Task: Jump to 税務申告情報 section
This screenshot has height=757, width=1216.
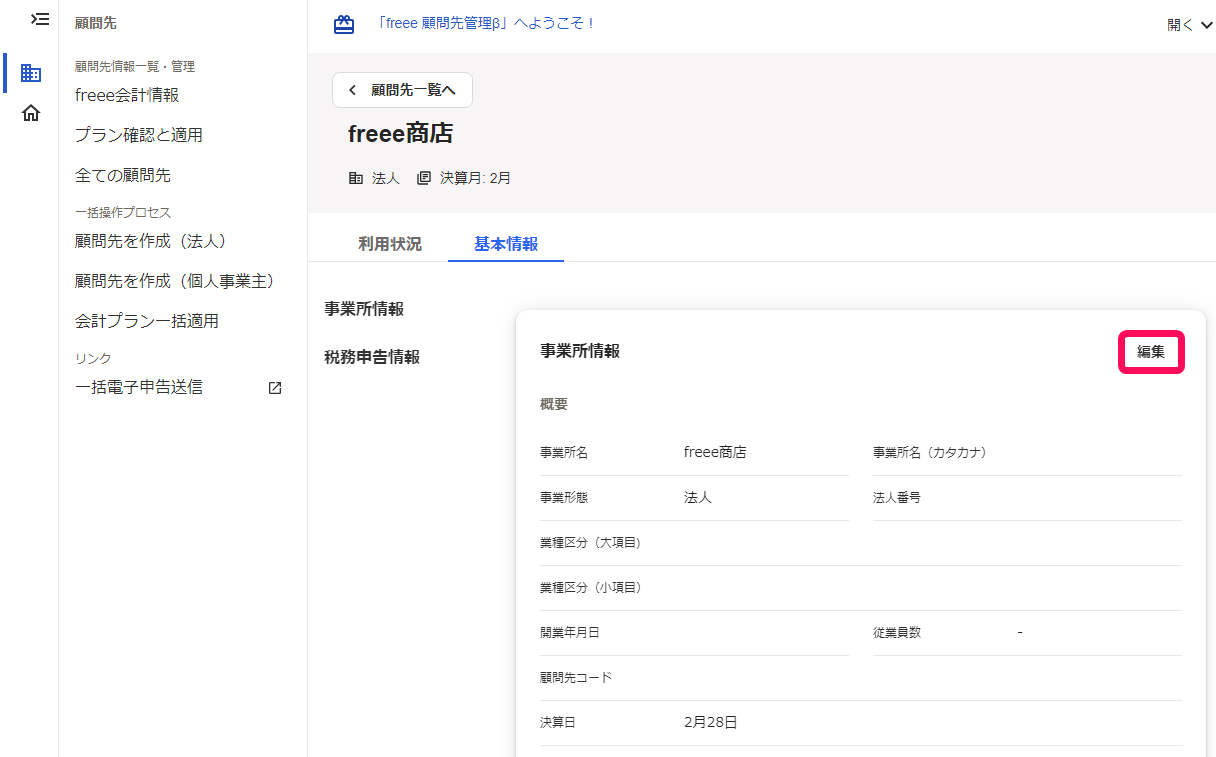Action: click(x=372, y=357)
